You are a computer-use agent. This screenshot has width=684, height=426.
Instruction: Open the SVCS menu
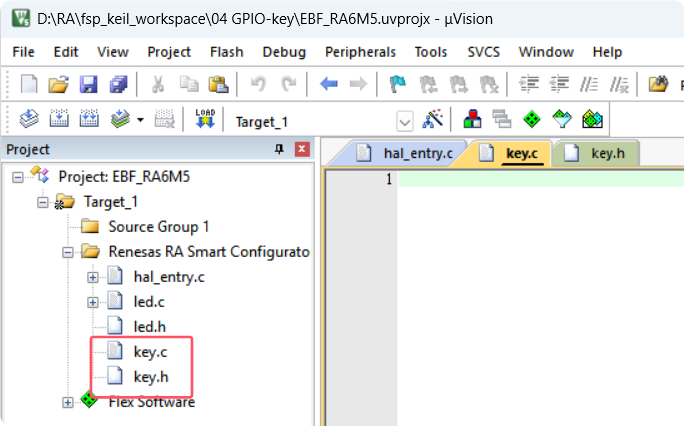pyautogui.click(x=484, y=52)
